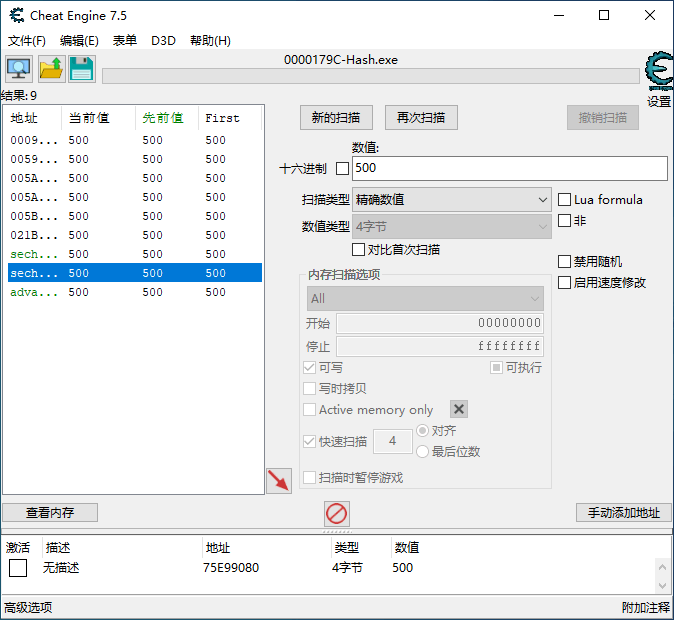Viewport: 674px width, 620px height.
Task: Select result row with address 021B...
Action: [x=135, y=235]
